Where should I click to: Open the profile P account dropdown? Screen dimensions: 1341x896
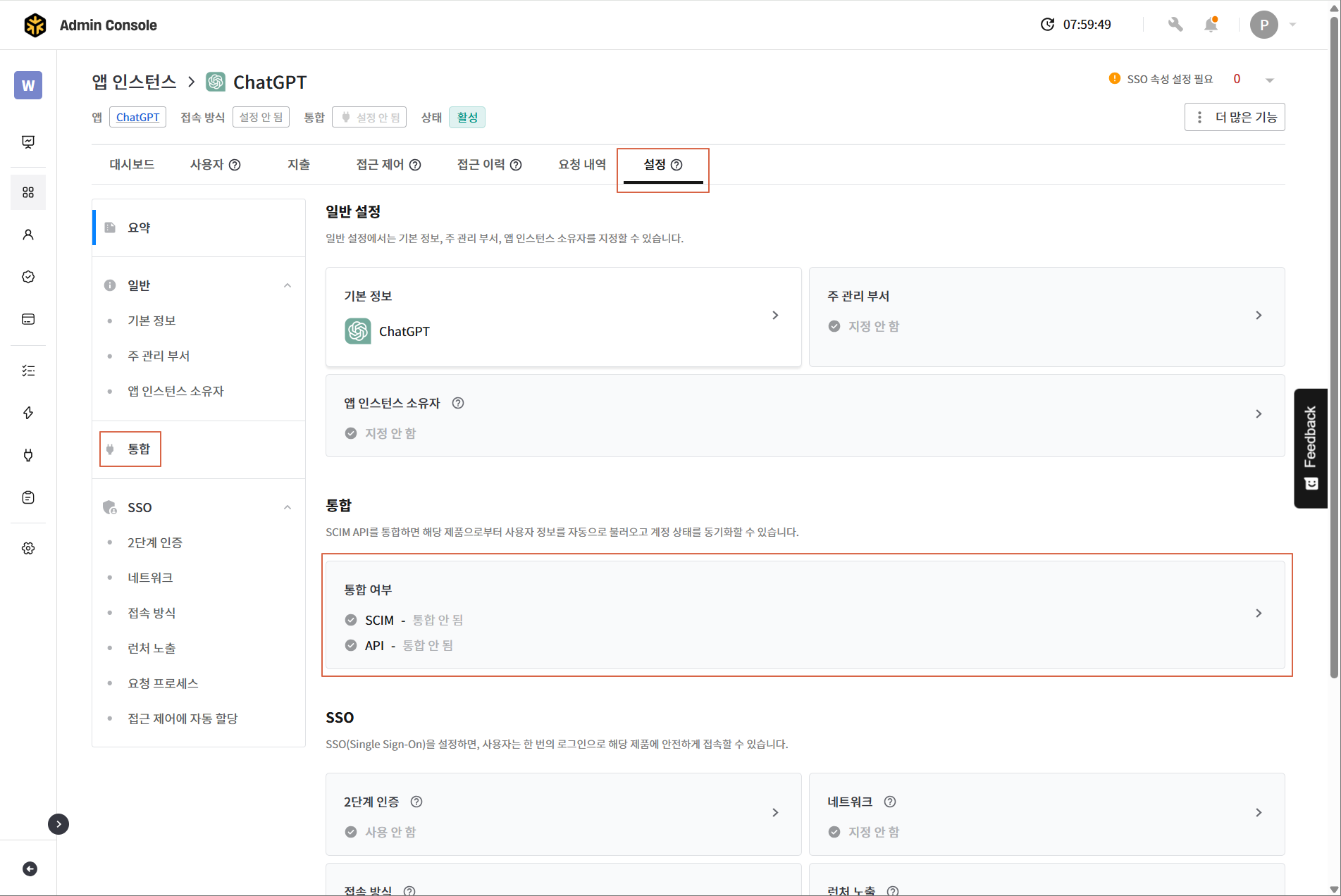click(1272, 25)
